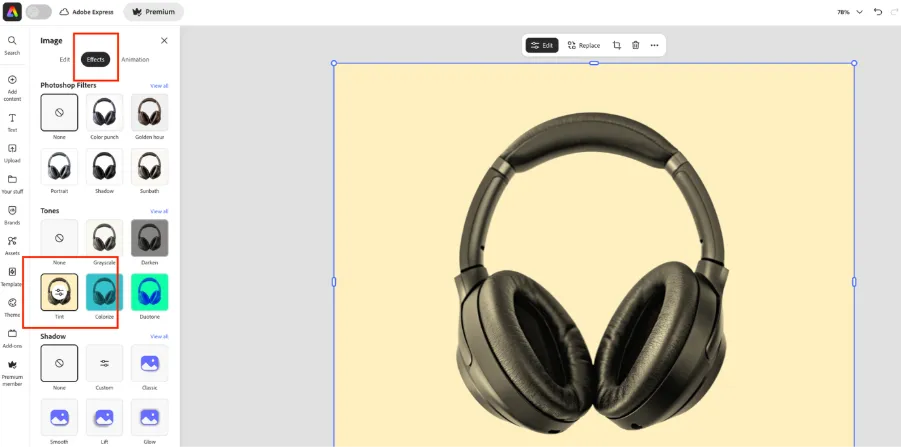Apply the Color punch filter
The image size is (901, 447).
coord(105,113)
